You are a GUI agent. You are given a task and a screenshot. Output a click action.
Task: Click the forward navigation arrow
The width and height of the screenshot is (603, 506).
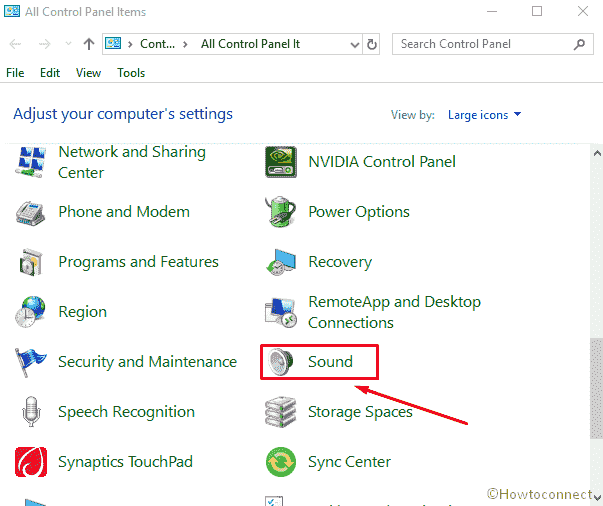click(x=45, y=44)
